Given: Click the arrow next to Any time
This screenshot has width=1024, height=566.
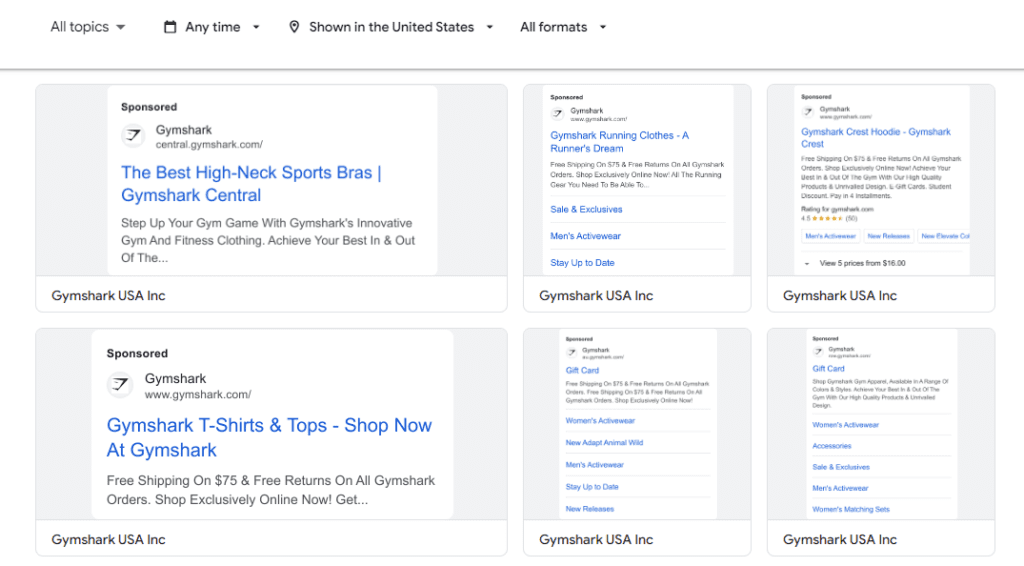Looking at the screenshot, I should click(256, 27).
